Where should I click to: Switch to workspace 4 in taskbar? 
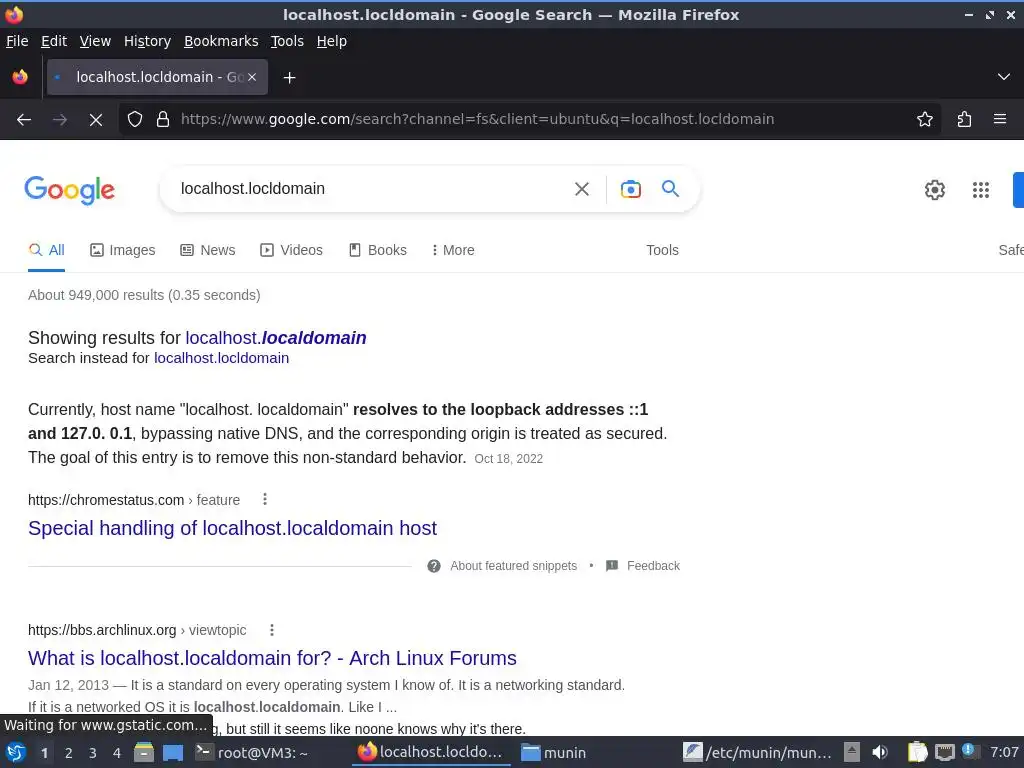[x=117, y=753]
